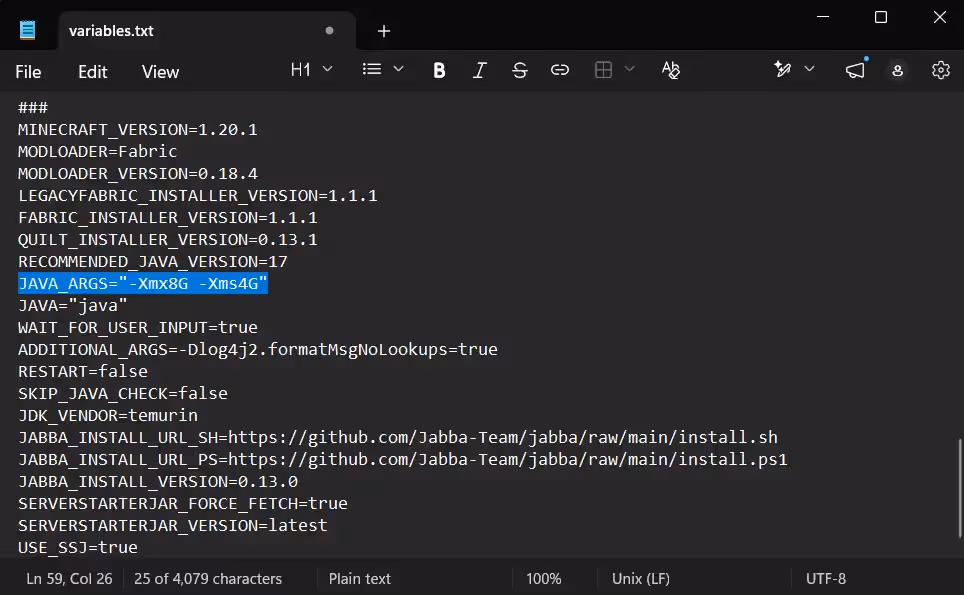Click the MINECRAFT_VERSION=1.20.1 line

click(x=138, y=130)
